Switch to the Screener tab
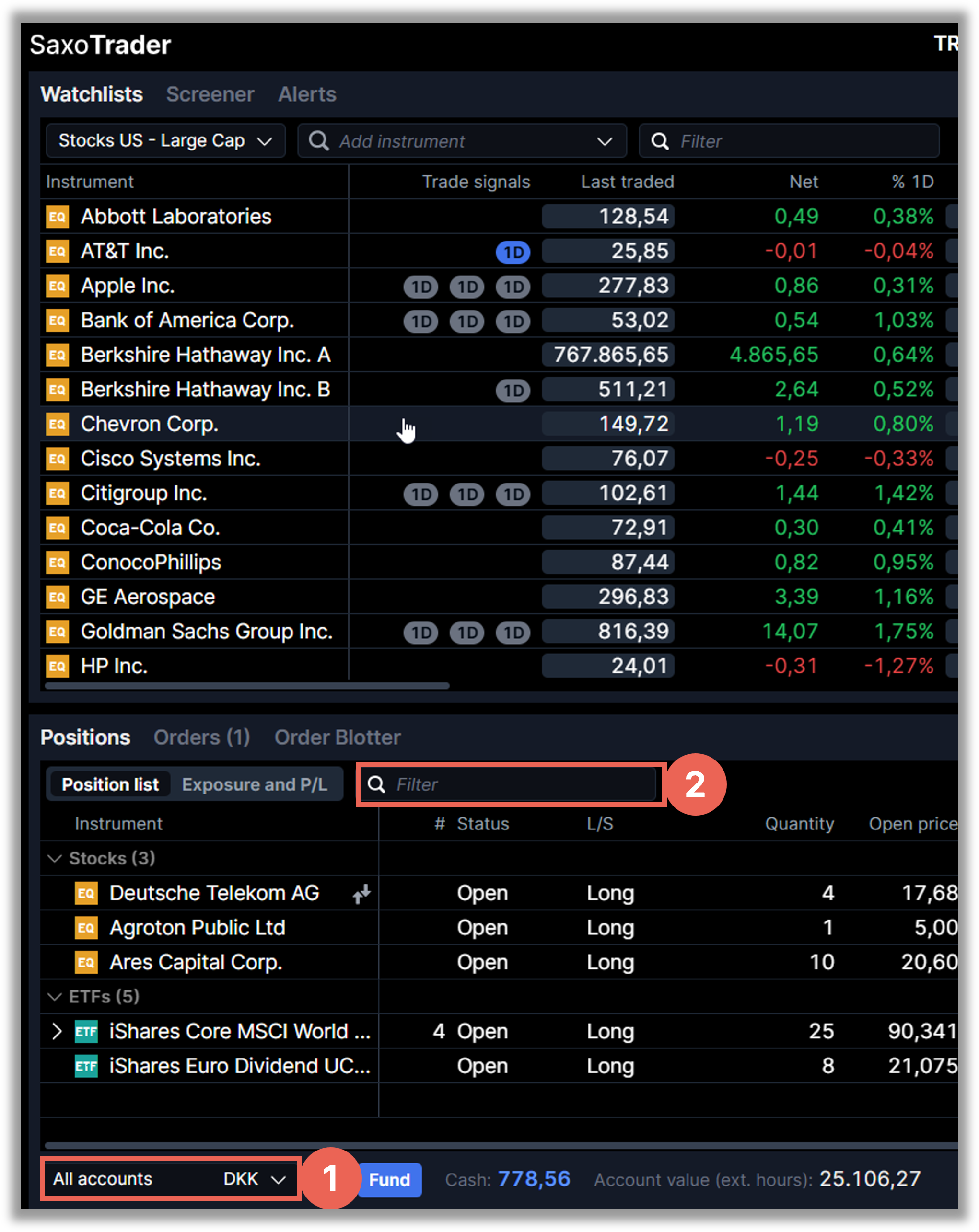 click(x=210, y=94)
